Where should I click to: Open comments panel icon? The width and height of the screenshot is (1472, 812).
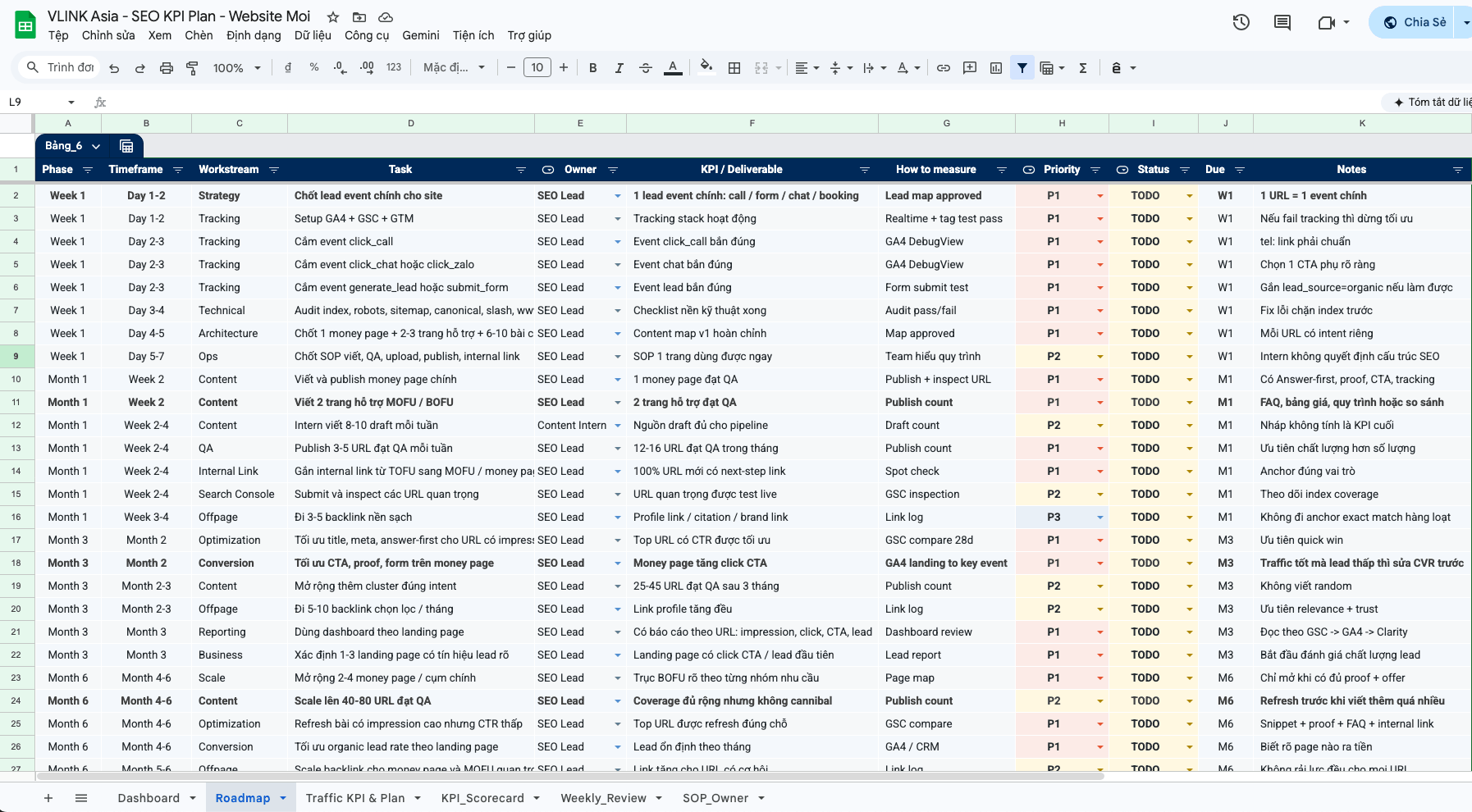pos(1282,22)
